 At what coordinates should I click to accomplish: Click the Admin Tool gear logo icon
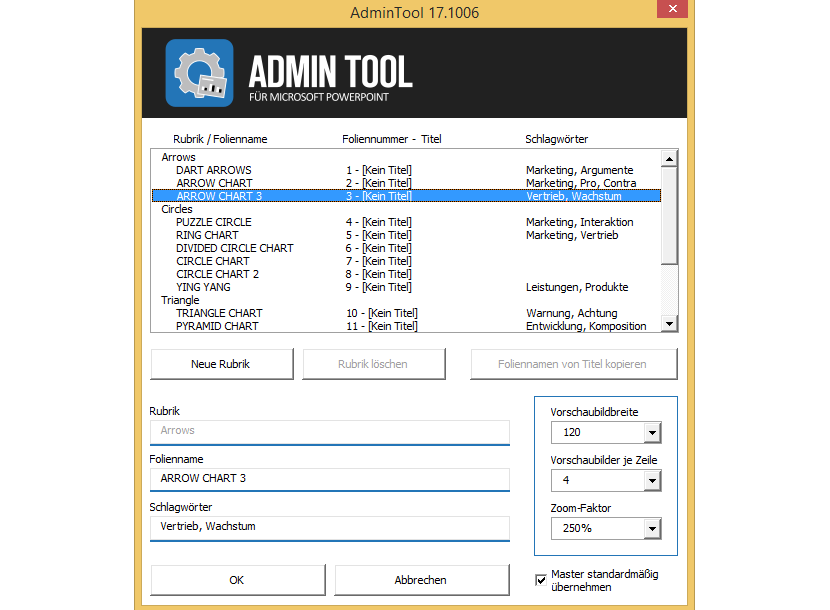click(x=199, y=73)
